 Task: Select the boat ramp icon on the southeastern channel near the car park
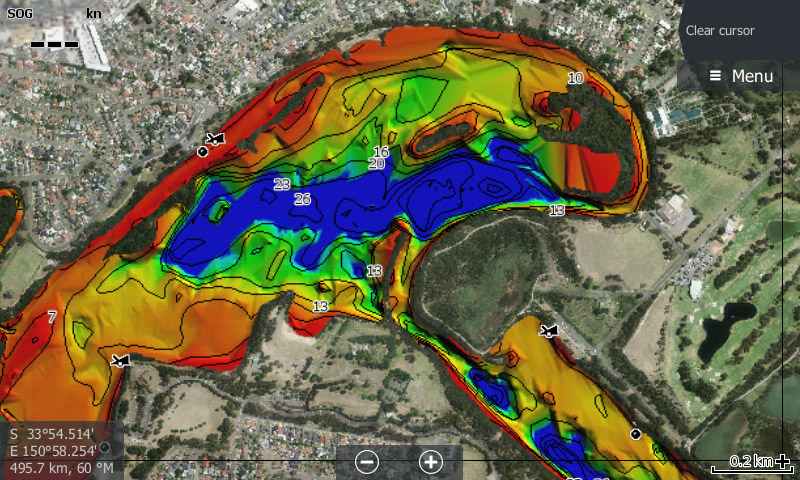coord(549,331)
